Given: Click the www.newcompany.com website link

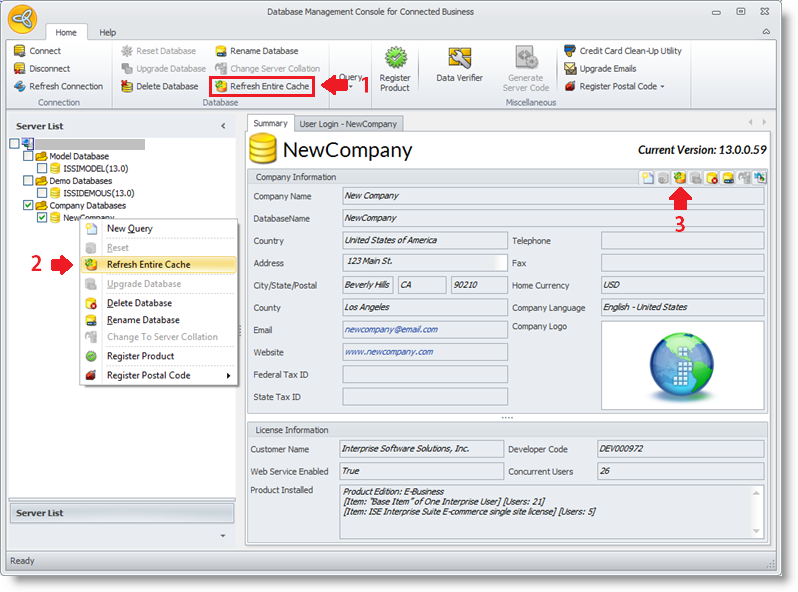Looking at the screenshot, I should 388,352.
